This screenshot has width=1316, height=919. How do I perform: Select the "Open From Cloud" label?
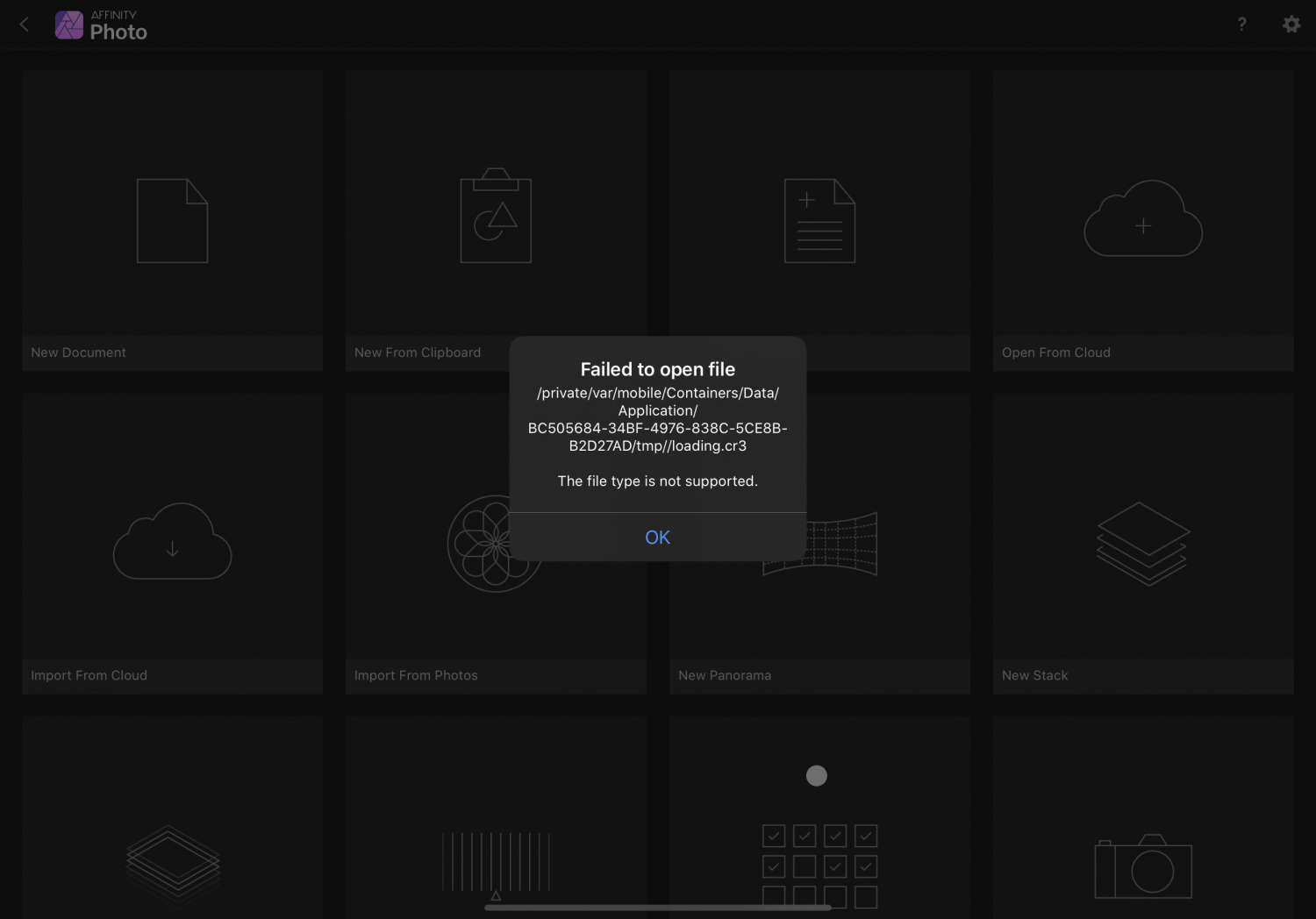[1056, 353]
